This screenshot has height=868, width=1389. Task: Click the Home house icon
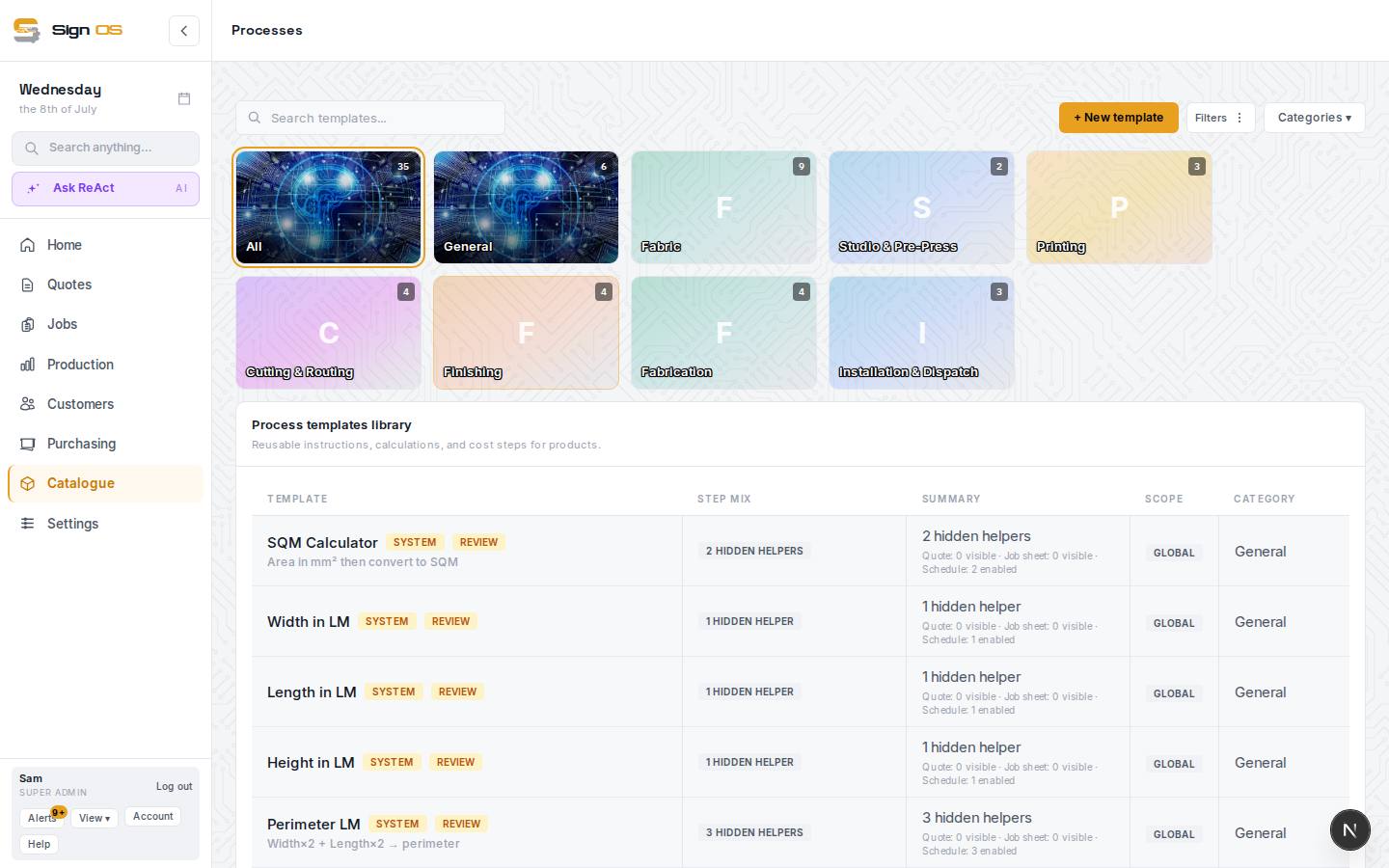click(28, 245)
